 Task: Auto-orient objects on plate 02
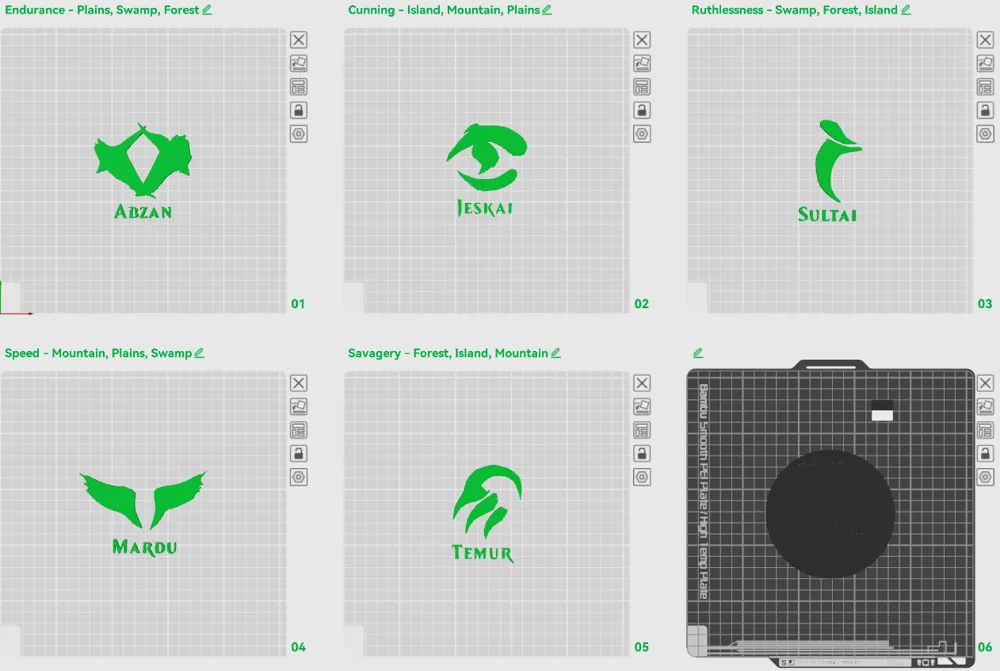click(642, 63)
